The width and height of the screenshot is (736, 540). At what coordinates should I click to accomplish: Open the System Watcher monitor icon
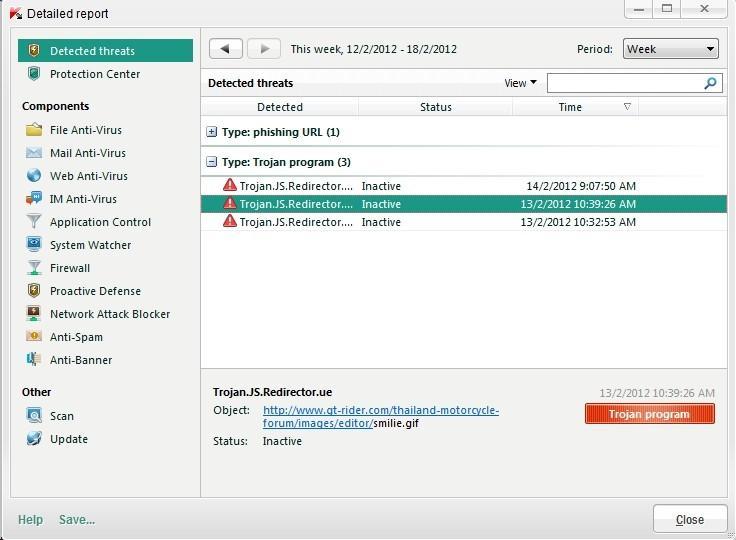tap(34, 245)
